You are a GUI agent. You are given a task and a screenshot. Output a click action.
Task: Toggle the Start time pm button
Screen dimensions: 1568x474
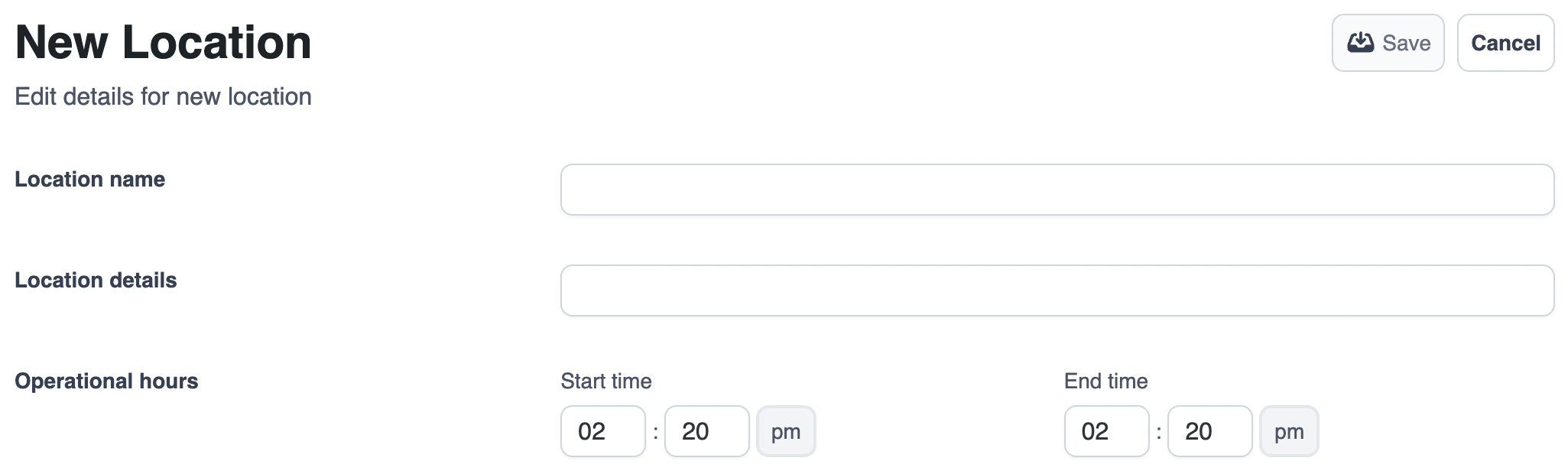[x=786, y=431]
